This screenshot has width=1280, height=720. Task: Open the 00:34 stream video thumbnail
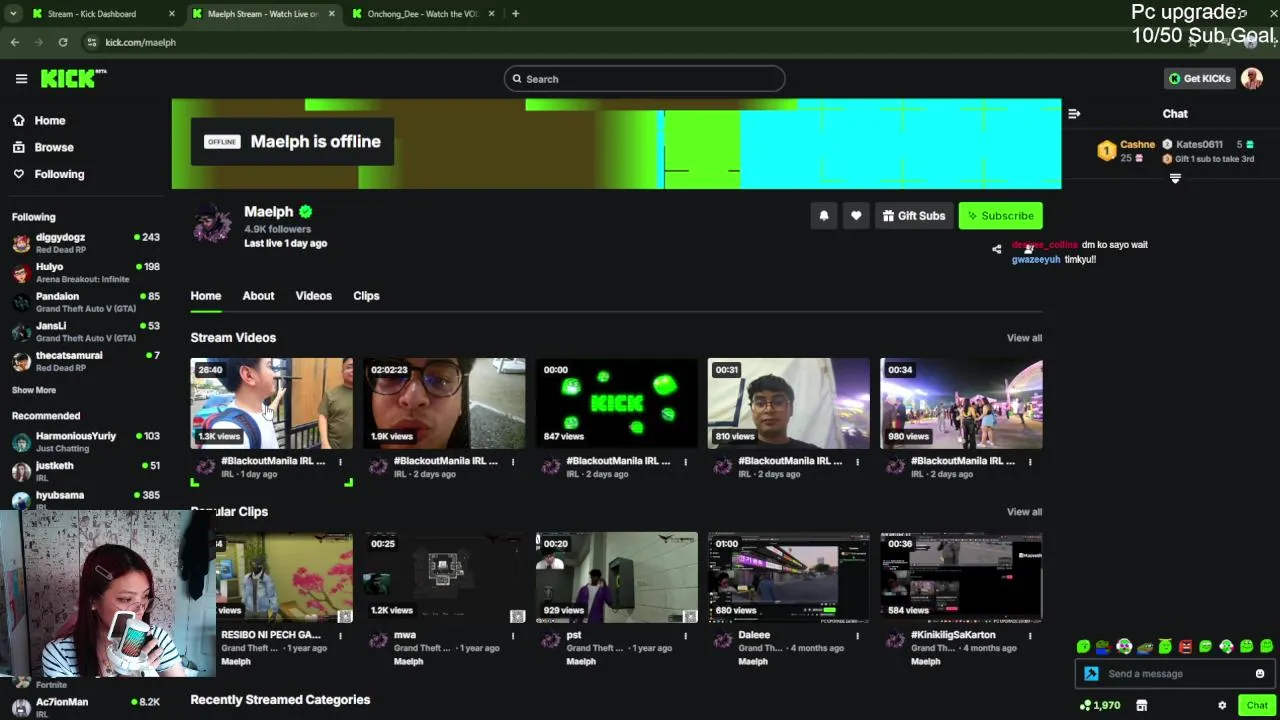[x=961, y=403]
